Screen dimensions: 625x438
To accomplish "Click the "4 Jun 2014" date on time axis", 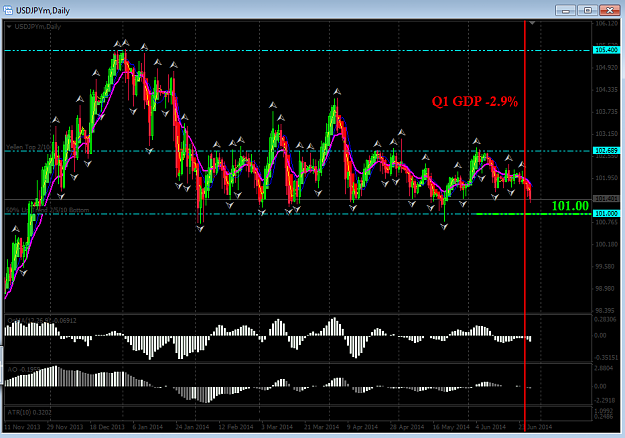I will click(x=491, y=427).
